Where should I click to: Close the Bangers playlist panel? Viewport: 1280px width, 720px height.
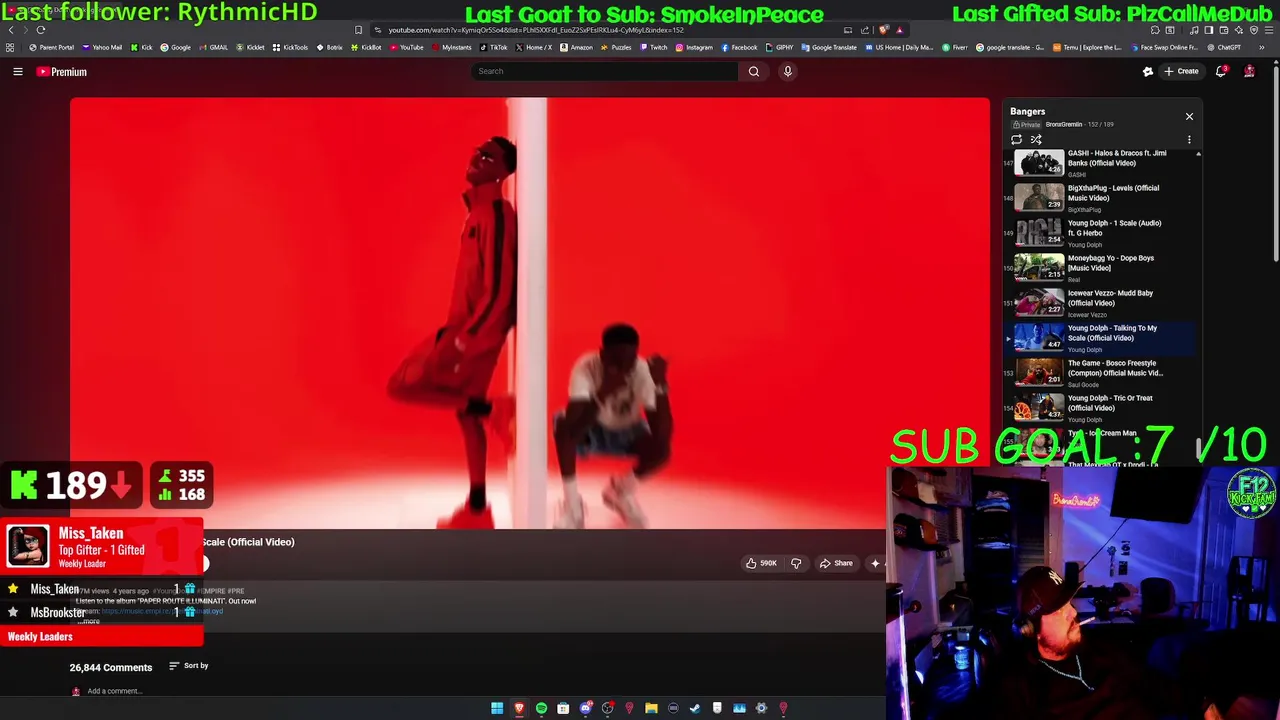point(1189,117)
